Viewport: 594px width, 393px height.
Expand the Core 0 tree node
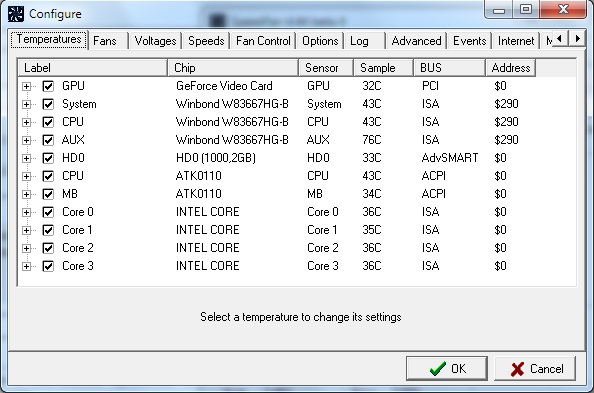pyautogui.click(x=26, y=212)
